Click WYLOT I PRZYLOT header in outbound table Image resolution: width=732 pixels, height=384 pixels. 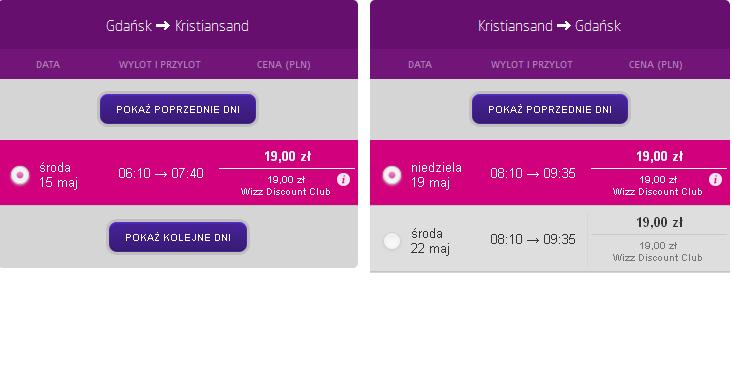(160, 65)
